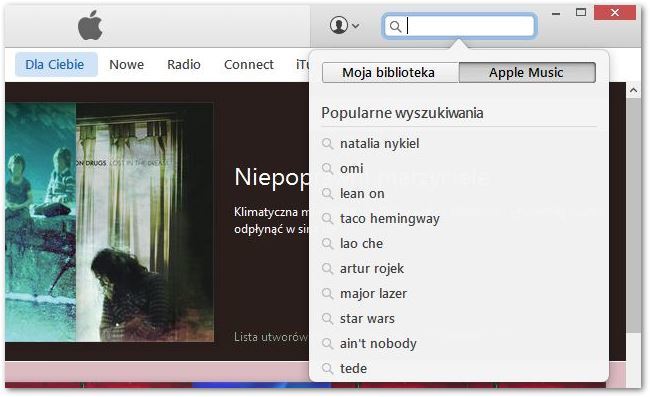
Task: Choose ain't nobody suggestion
Action: click(378, 343)
